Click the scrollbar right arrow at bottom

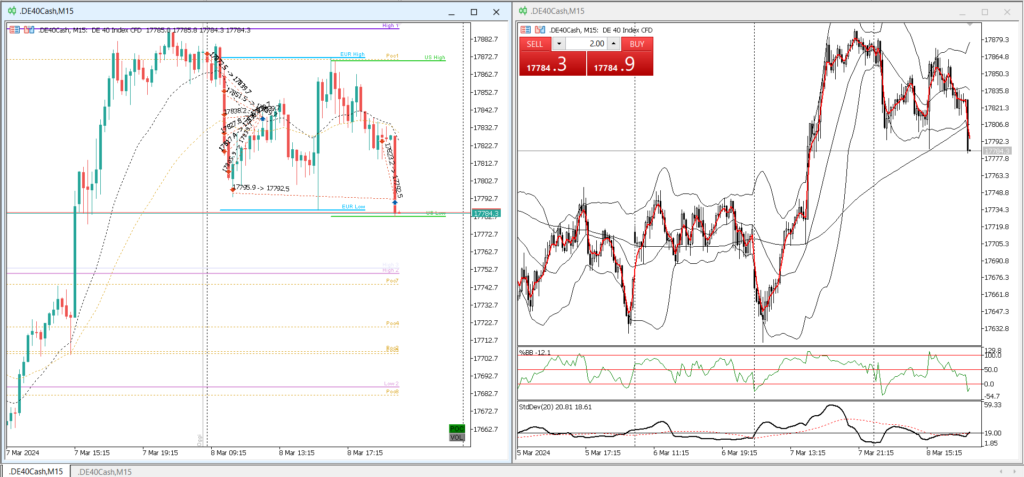(1015, 471)
